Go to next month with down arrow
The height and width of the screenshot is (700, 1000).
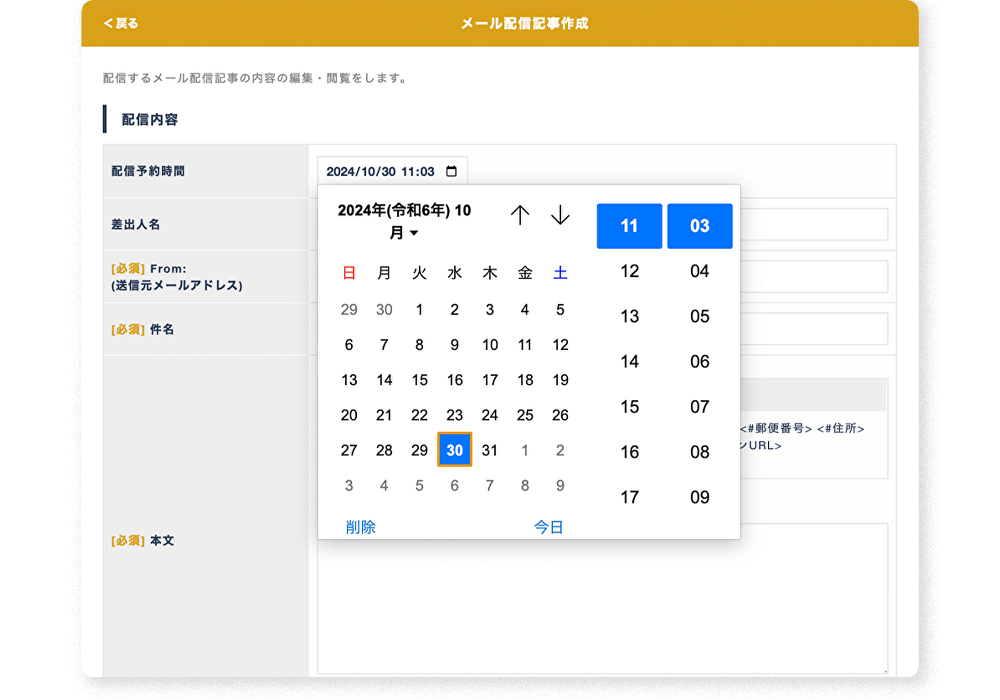[x=560, y=215]
